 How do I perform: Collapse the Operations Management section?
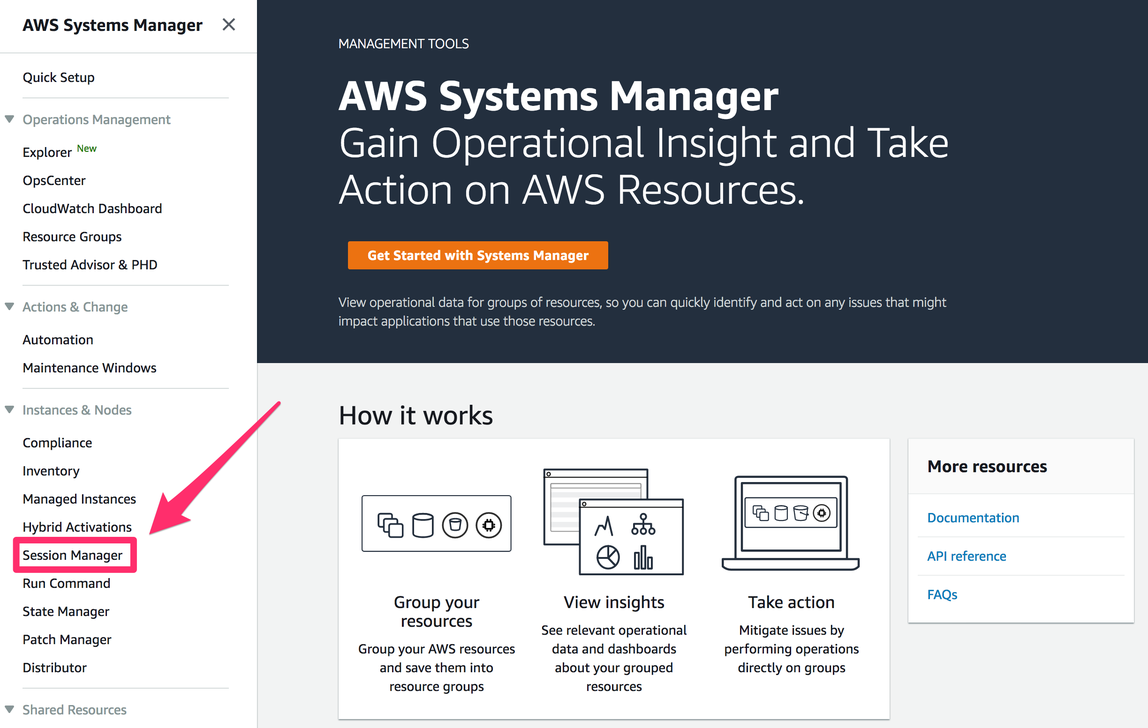coord(10,120)
